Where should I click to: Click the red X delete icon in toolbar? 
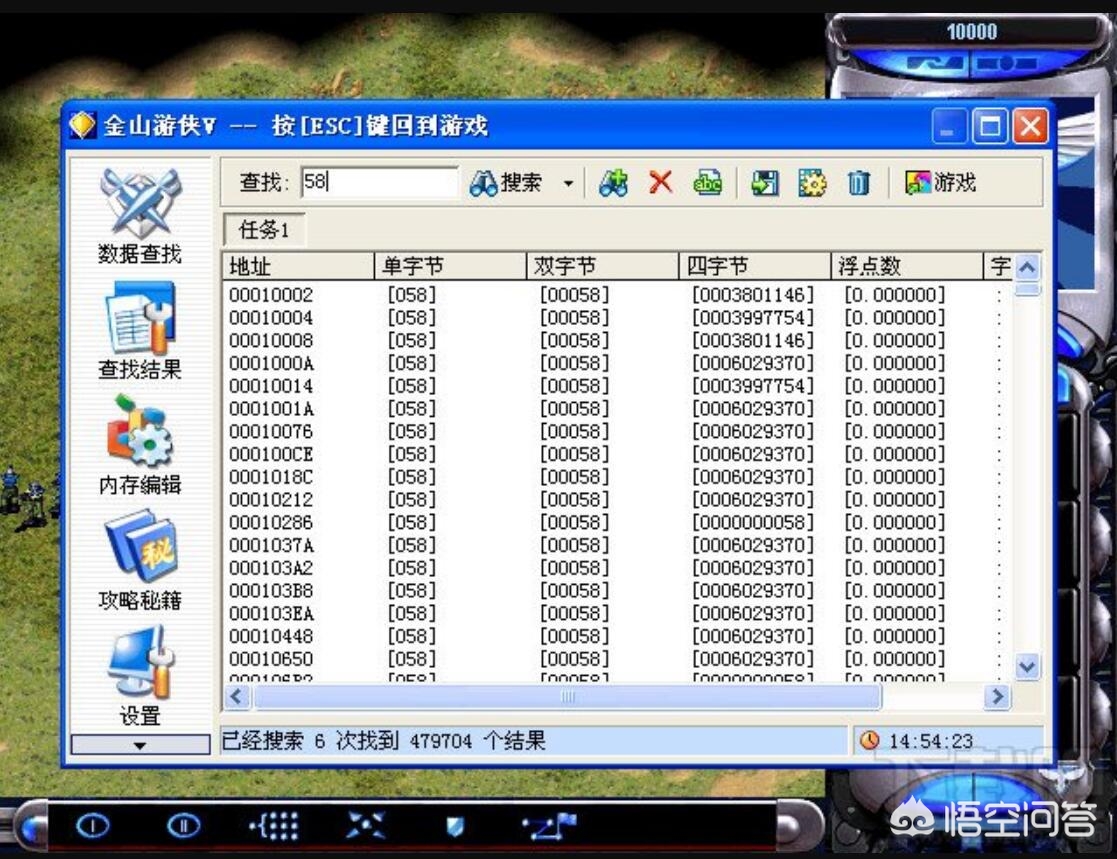click(661, 182)
